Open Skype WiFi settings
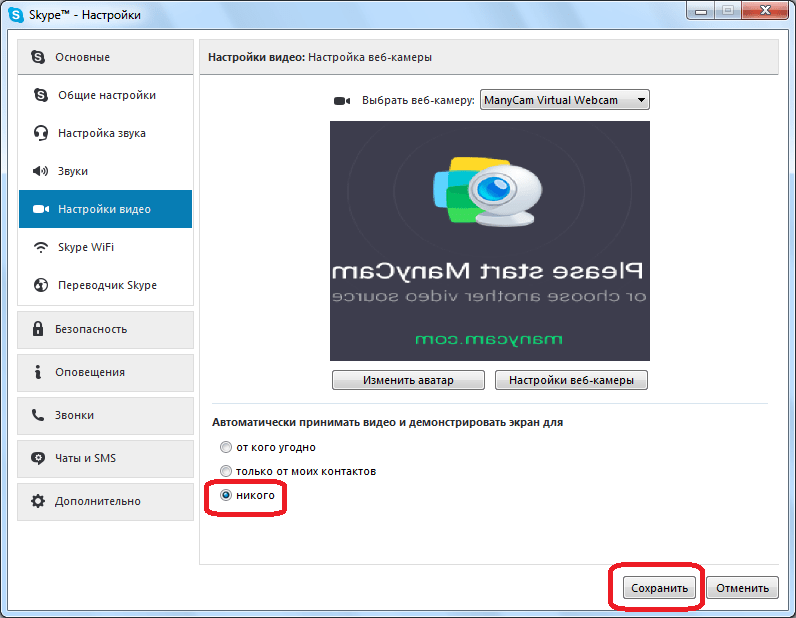Screen dimensions: 796x618 [x=106, y=247]
